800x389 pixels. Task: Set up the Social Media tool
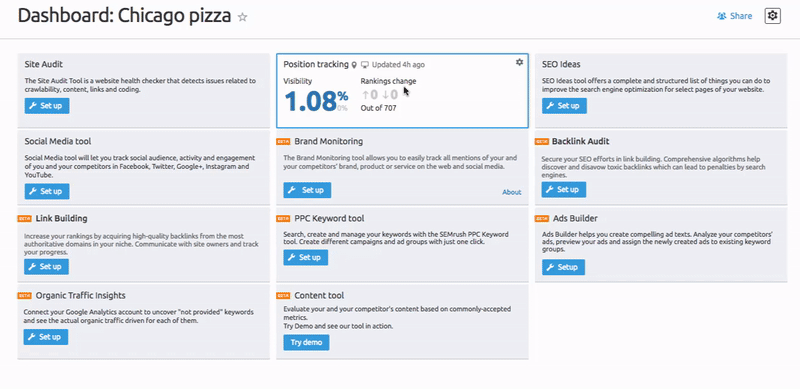pyautogui.click(x=47, y=191)
